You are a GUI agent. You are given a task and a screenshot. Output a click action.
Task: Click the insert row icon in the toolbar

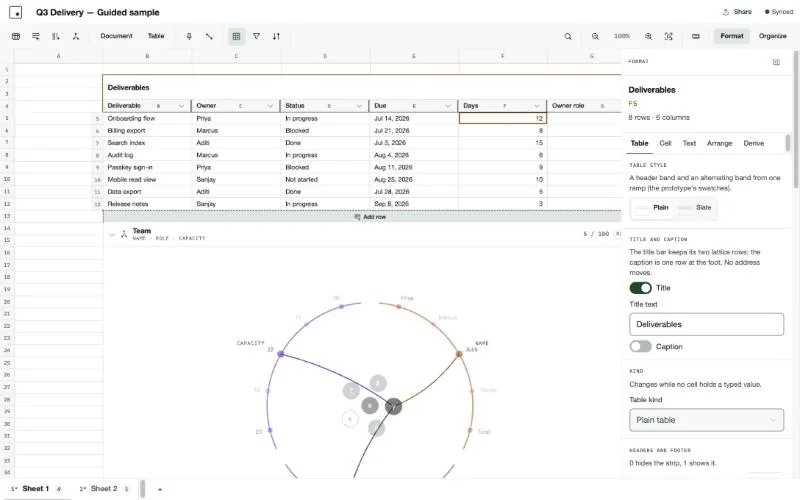click(x=36, y=36)
